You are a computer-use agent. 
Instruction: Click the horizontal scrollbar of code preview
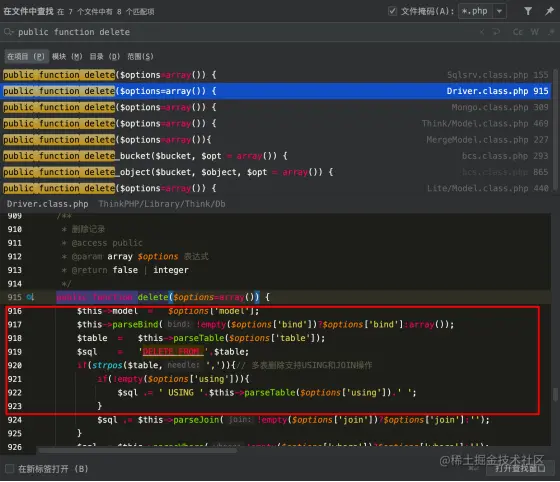coord(137,451)
